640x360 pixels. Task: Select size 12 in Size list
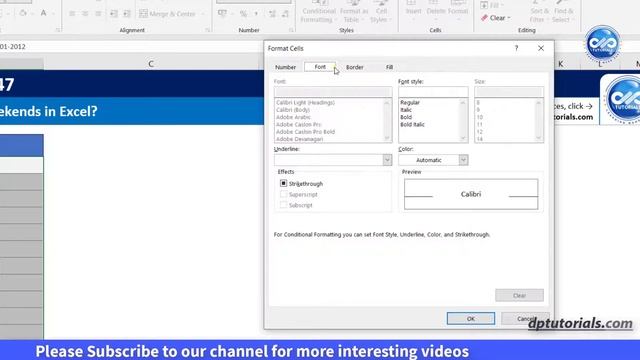coord(479,132)
